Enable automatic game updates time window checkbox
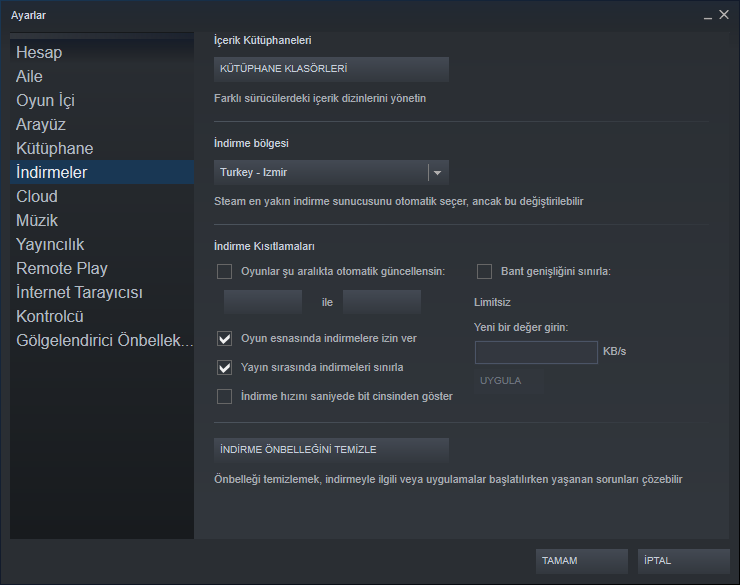The image size is (740, 585). coord(224,272)
